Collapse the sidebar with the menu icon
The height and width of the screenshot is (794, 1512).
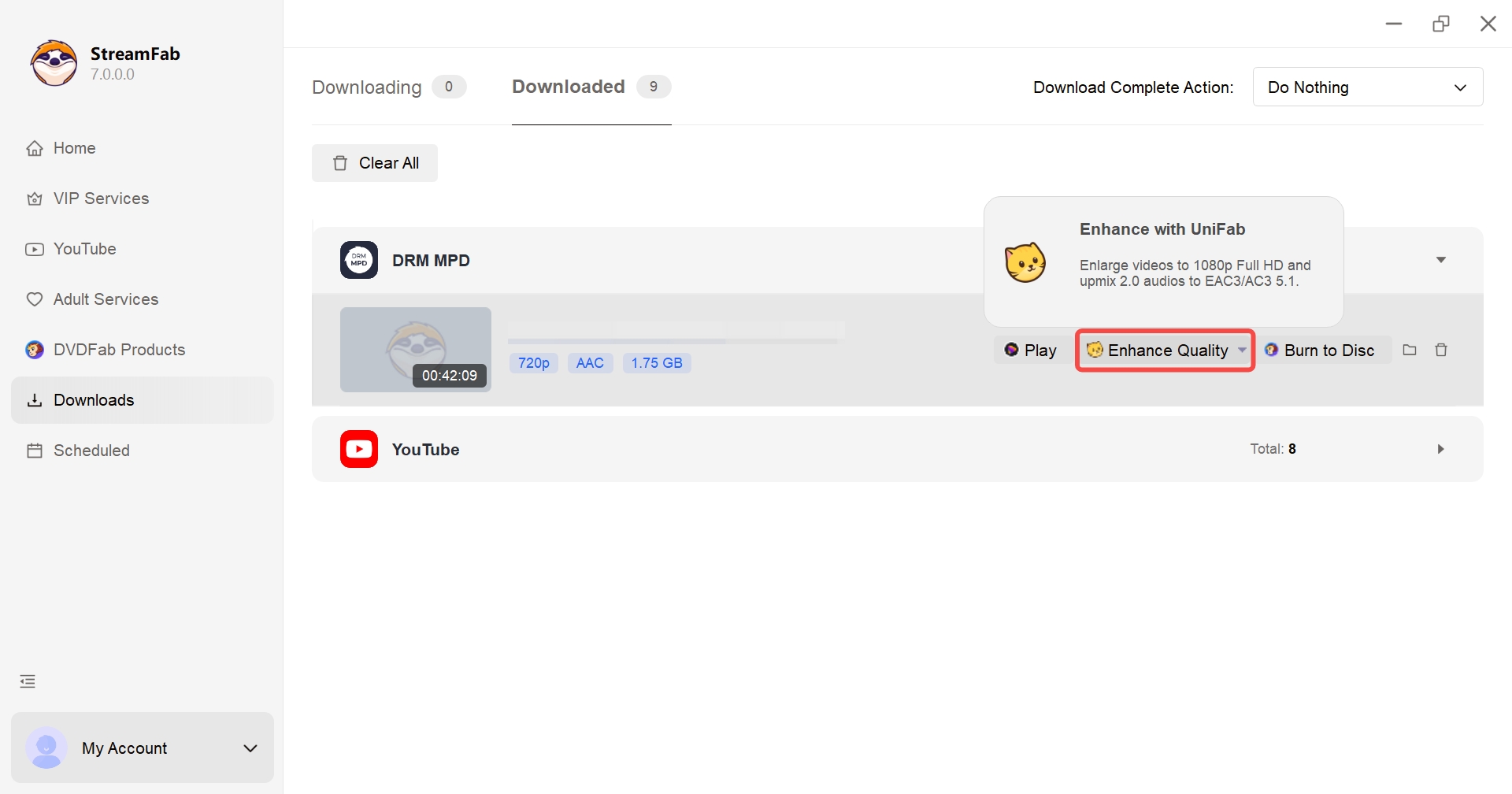pos(28,681)
